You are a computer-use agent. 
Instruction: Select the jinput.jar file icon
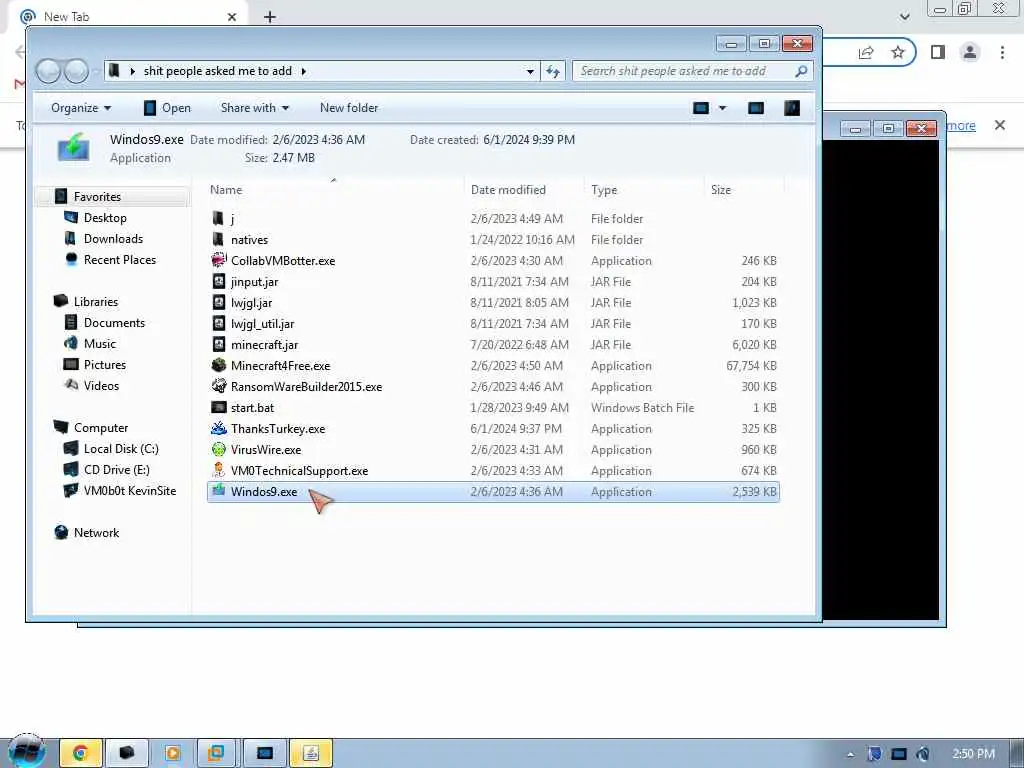218,281
